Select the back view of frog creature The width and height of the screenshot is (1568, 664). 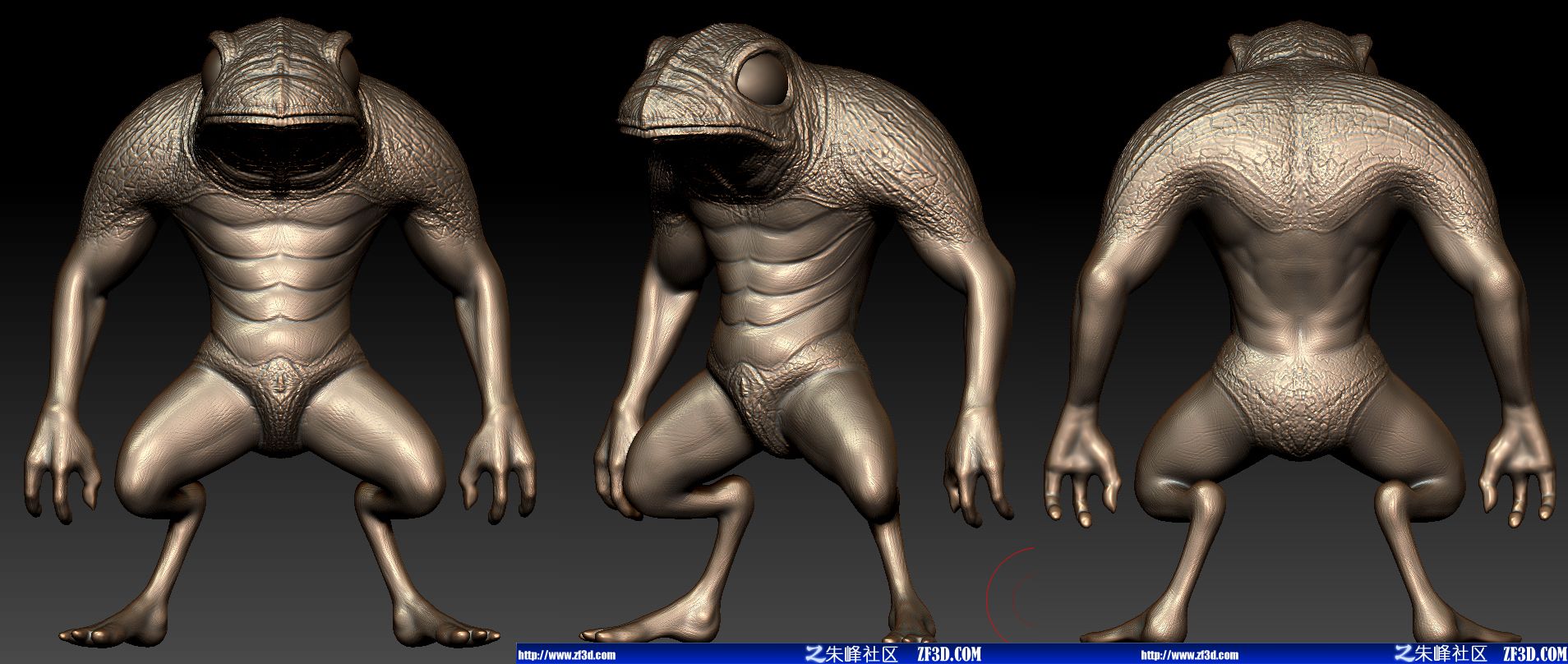(1300, 333)
